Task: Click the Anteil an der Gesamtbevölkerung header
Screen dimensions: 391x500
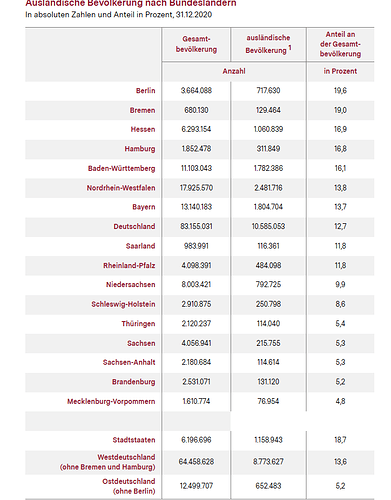Action: (340, 44)
